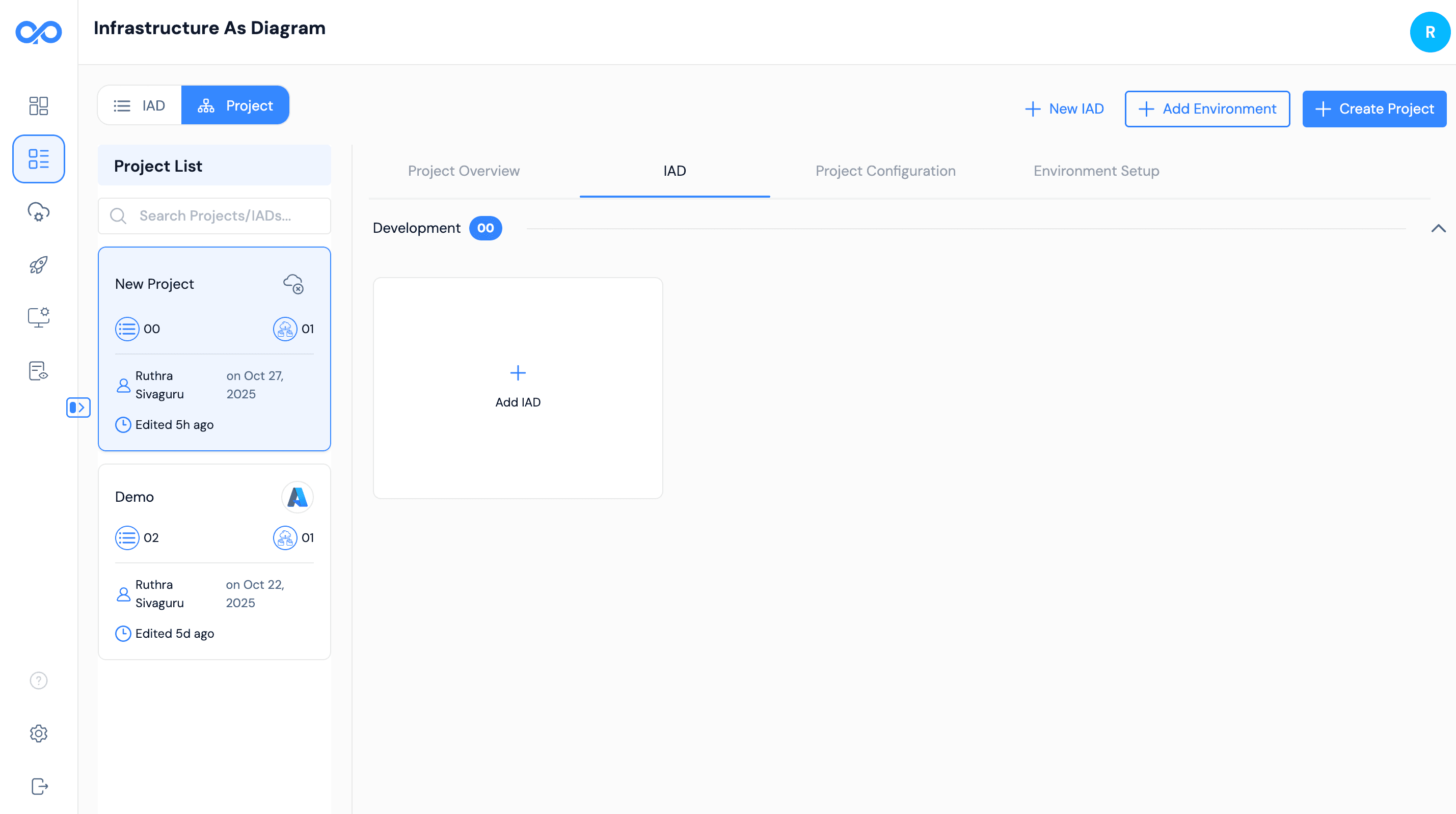The height and width of the screenshot is (814, 1456).
Task: Collapse the Development section chevron
Action: [1438, 228]
